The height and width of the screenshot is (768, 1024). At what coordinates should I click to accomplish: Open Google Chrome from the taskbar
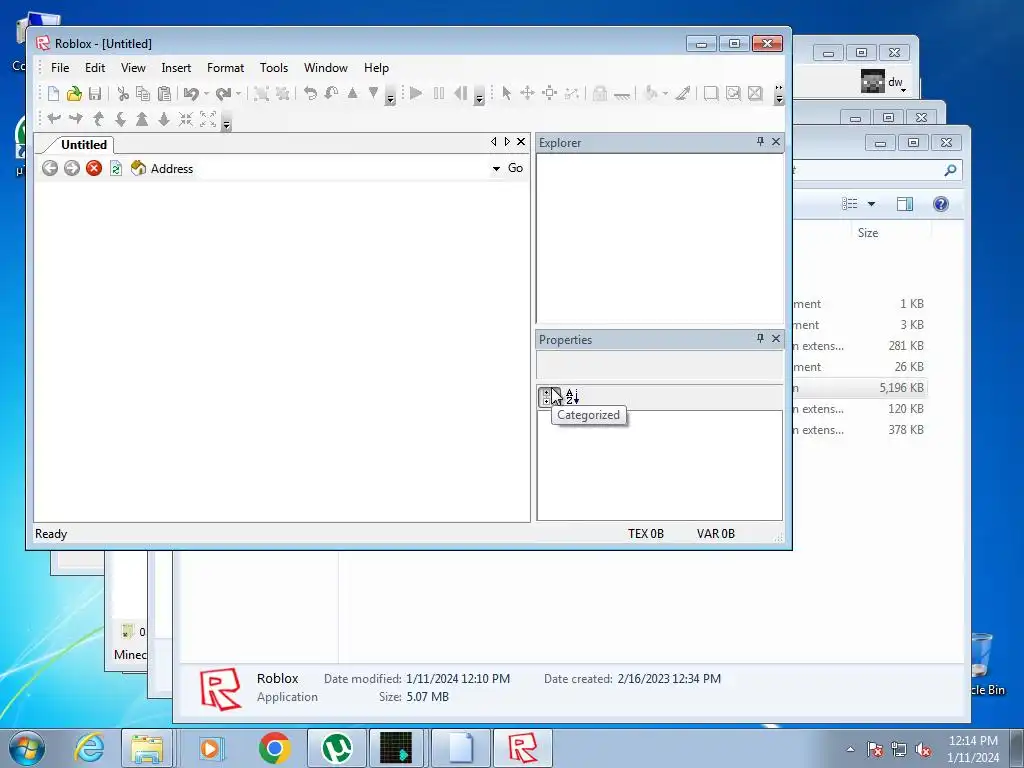click(274, 748)
